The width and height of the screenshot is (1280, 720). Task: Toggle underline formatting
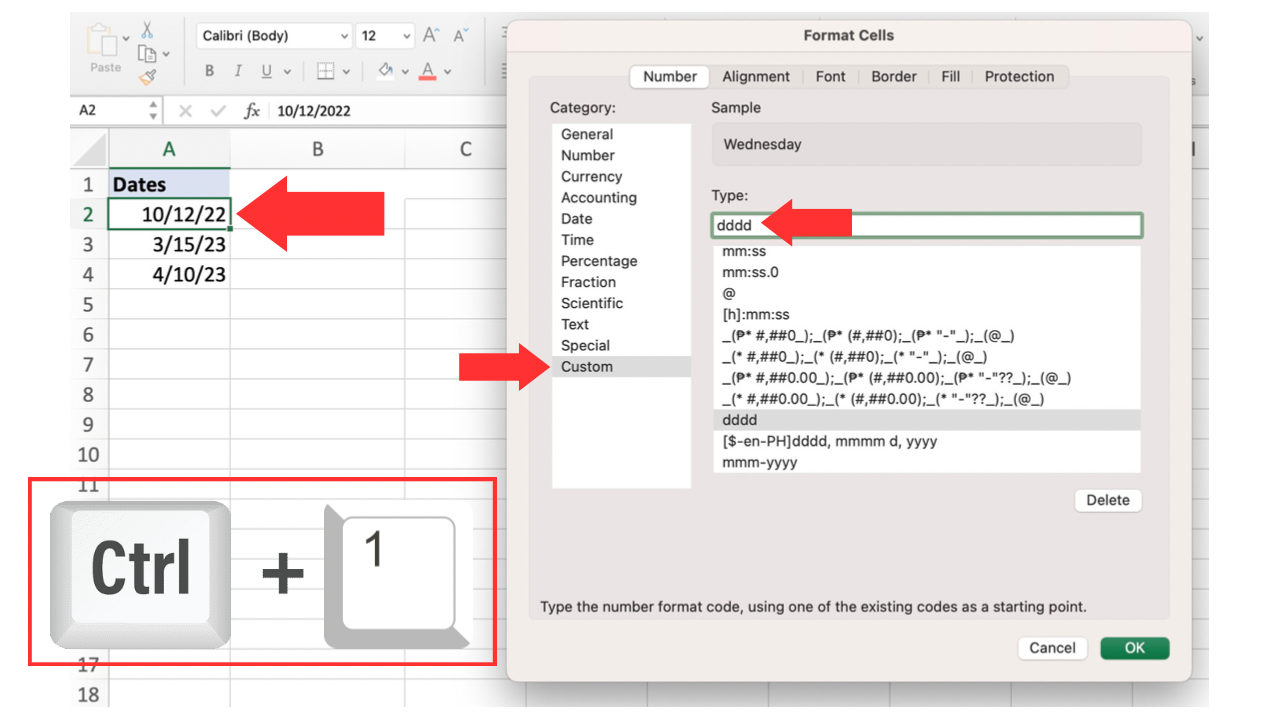tap(266, 71)
